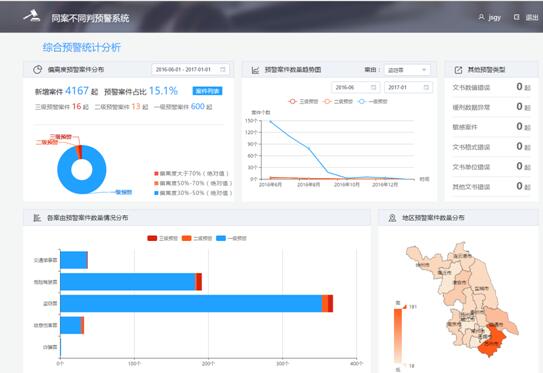
Task: Toggle 偏离度50%-70% legend entry in donut chart
Action: (x=193, y=183)
